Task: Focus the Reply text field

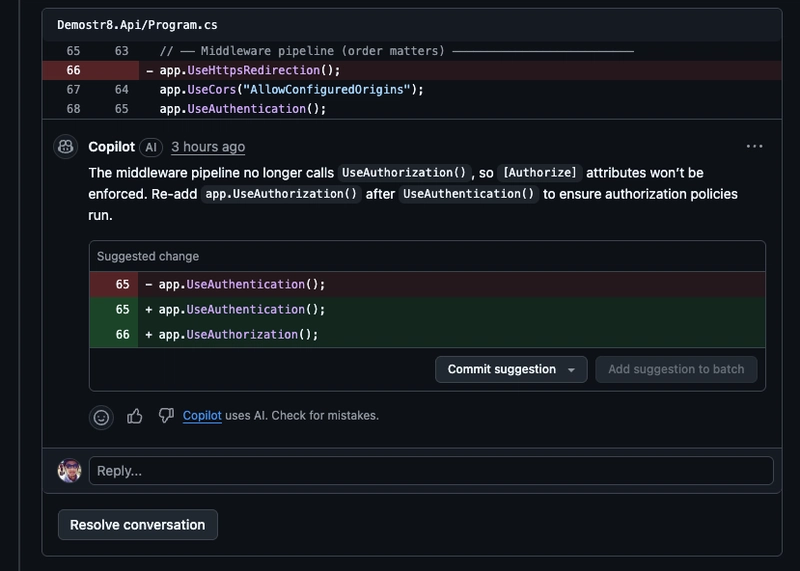Action: point(430,471)
